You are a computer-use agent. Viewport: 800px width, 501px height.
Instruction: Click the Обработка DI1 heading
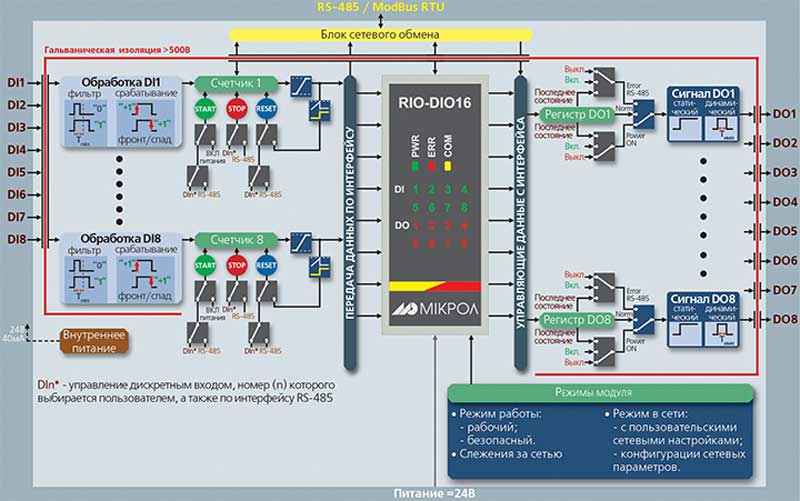coord(121,82)
